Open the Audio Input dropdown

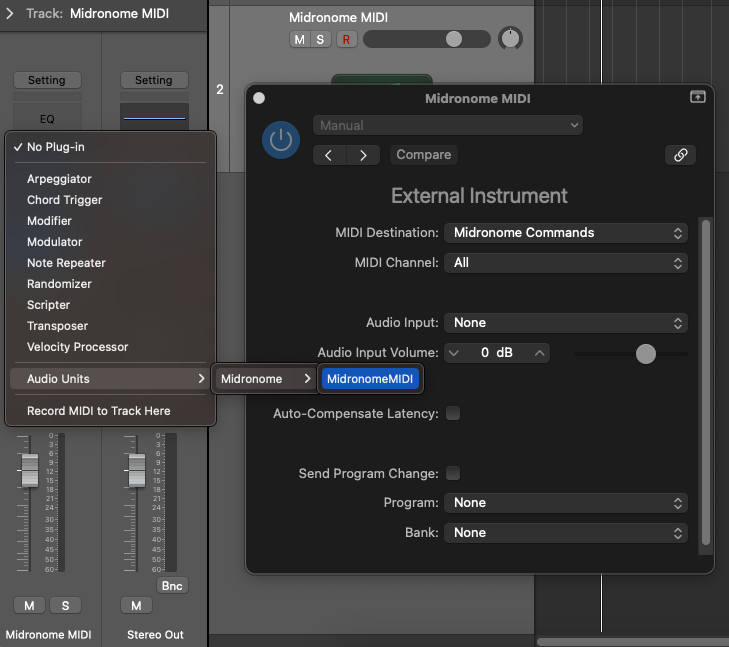click(x=565, y=323)
